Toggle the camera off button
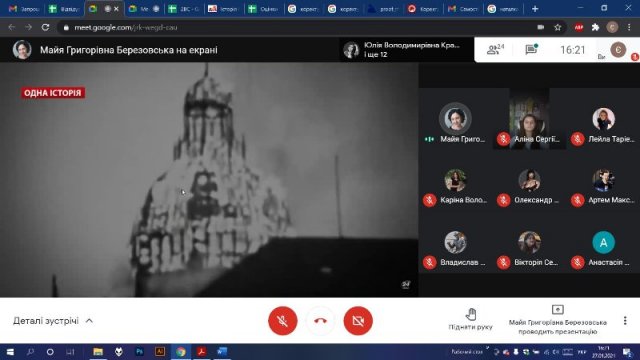Image resolution: width=640 pixels, height=360 pixels. click(358, 321)
